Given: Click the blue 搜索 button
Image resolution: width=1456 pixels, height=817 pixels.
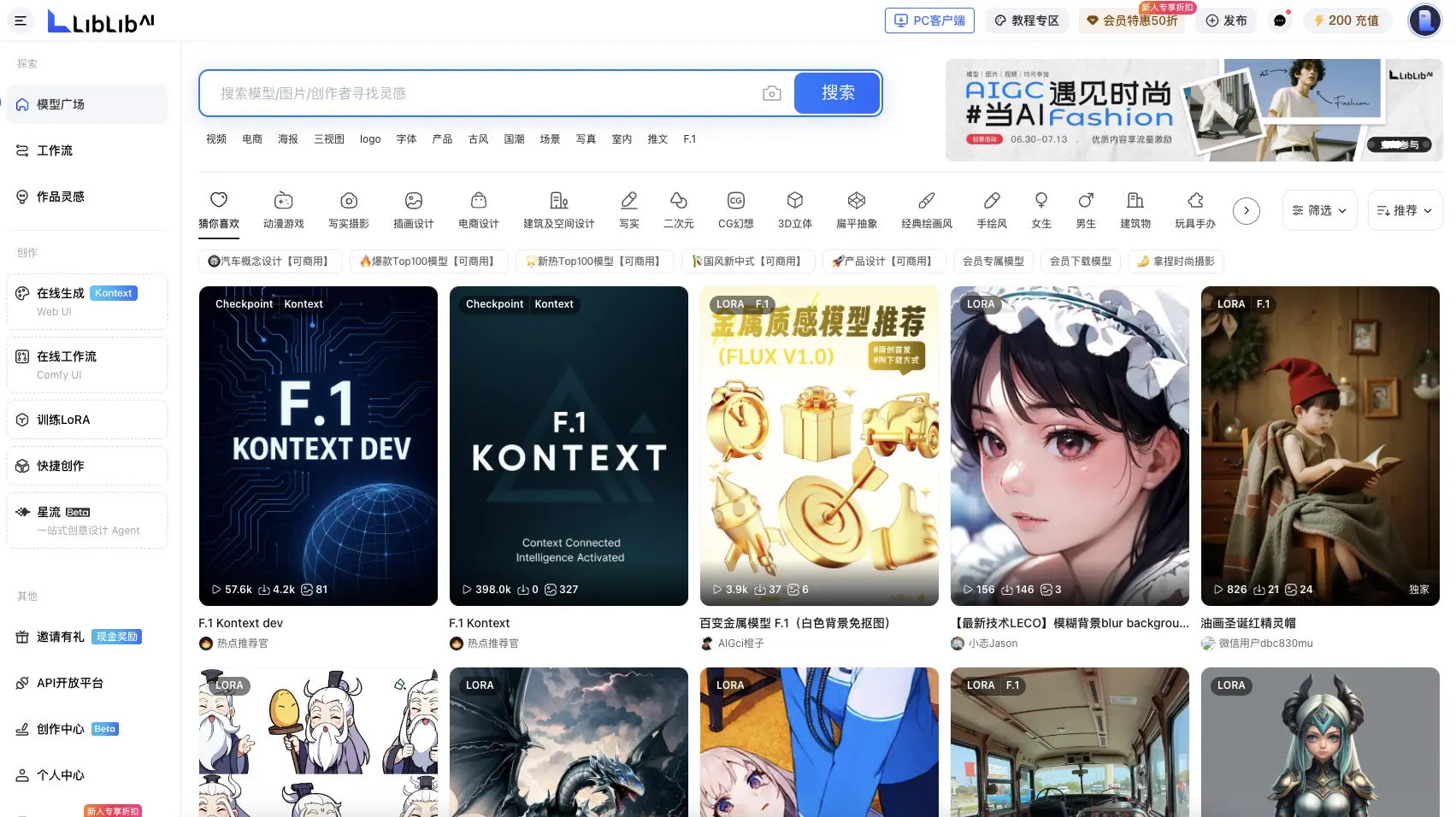Looking at the screenshot, I should pos(838,93).
